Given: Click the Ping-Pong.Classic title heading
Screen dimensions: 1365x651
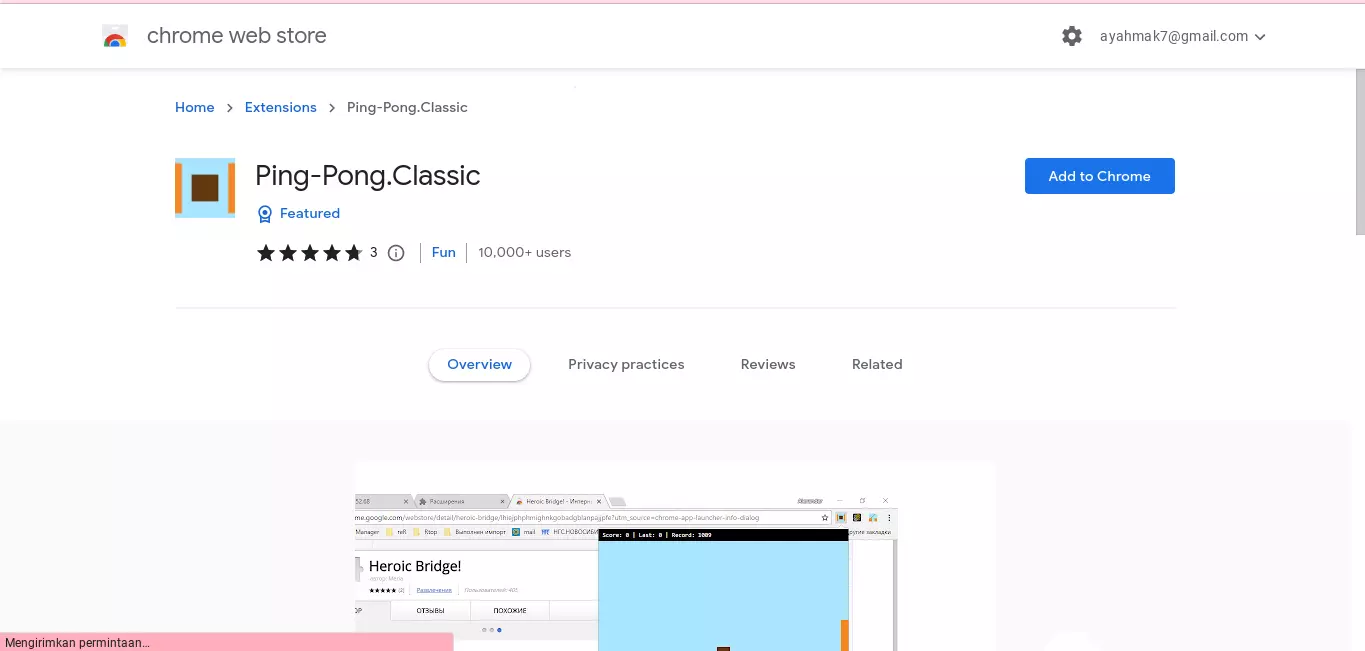Looking at the screenshot, I should pos(368,176).
